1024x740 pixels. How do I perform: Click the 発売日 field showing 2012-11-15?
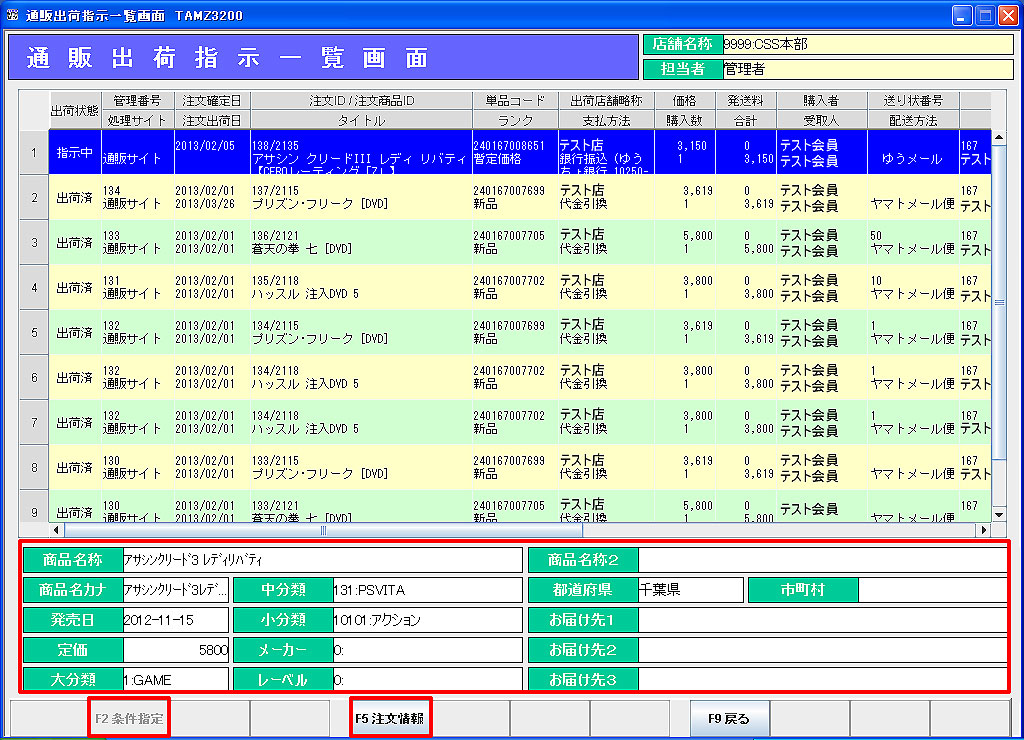coord(175,620)
